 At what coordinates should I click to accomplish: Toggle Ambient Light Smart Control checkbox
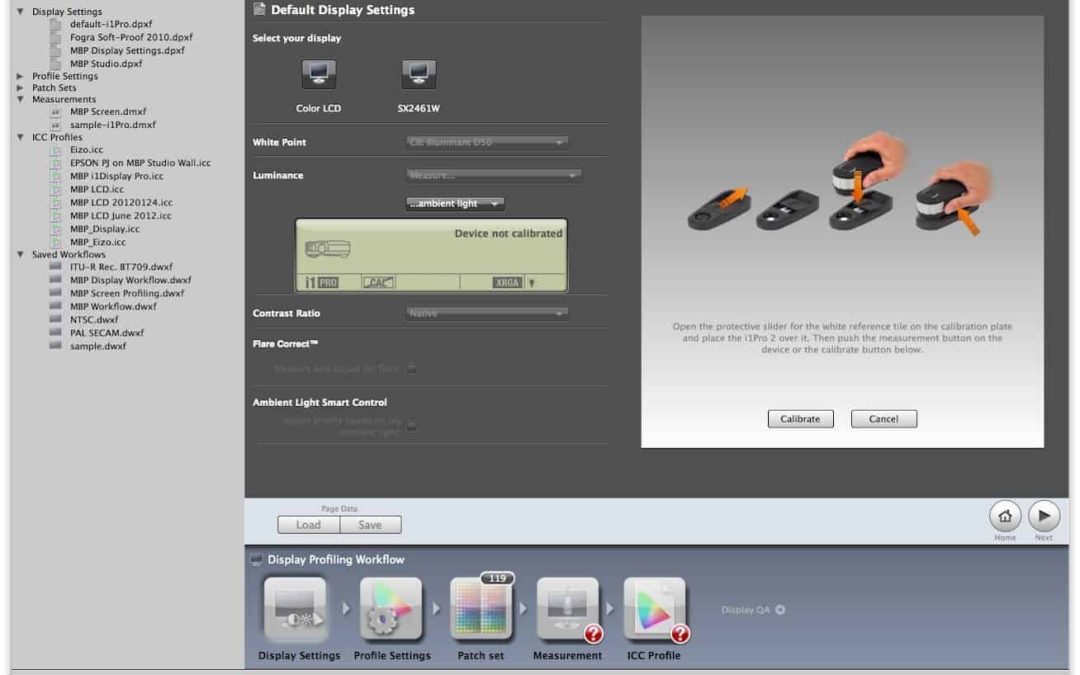coord(411,426)
